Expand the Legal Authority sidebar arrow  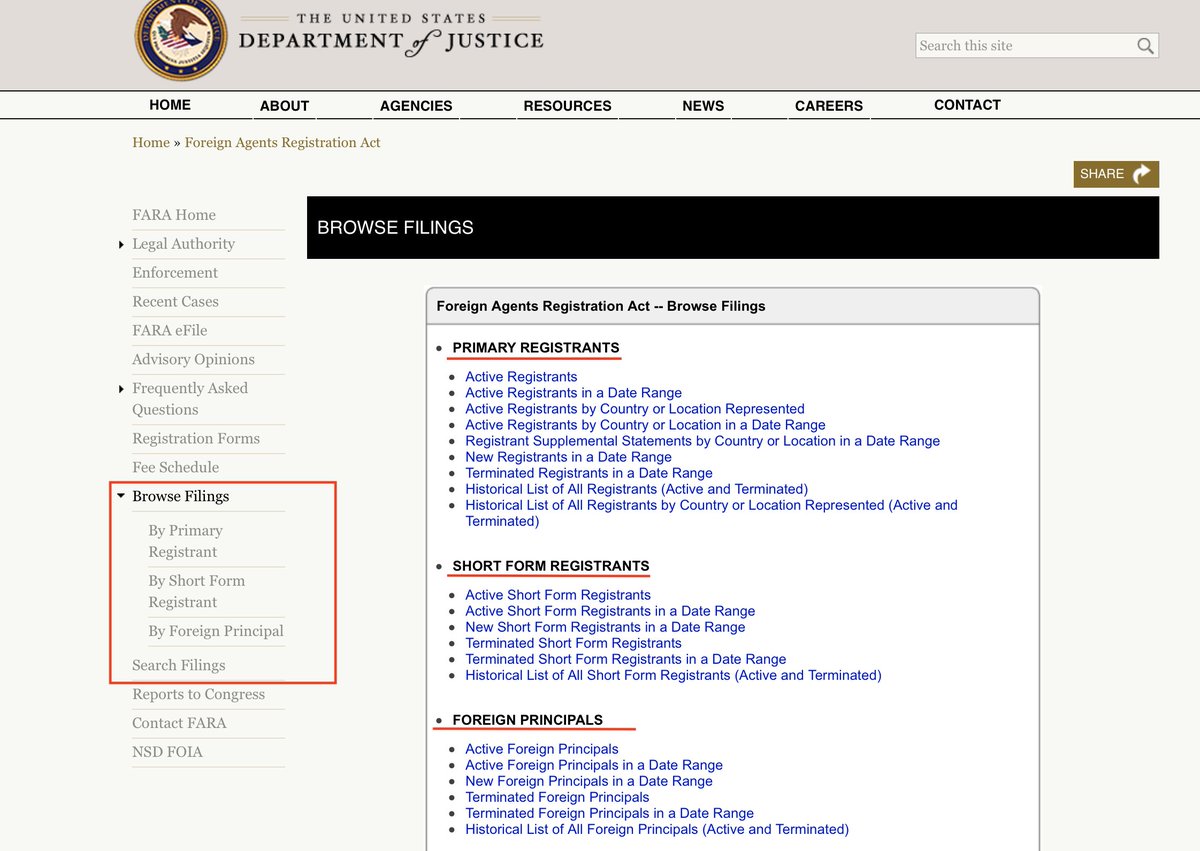(121, 245)
